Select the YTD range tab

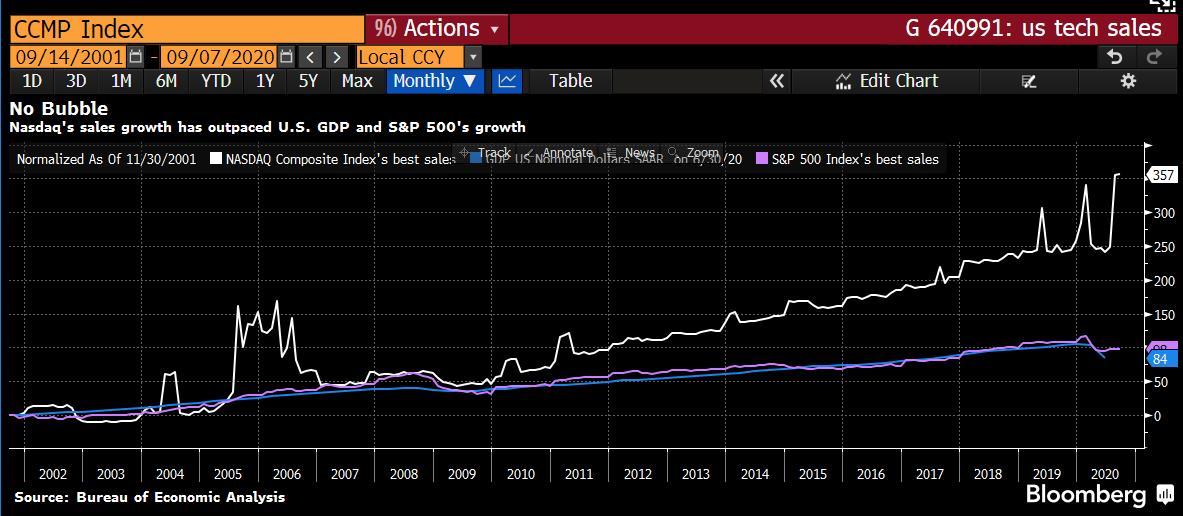click(216, 81)
